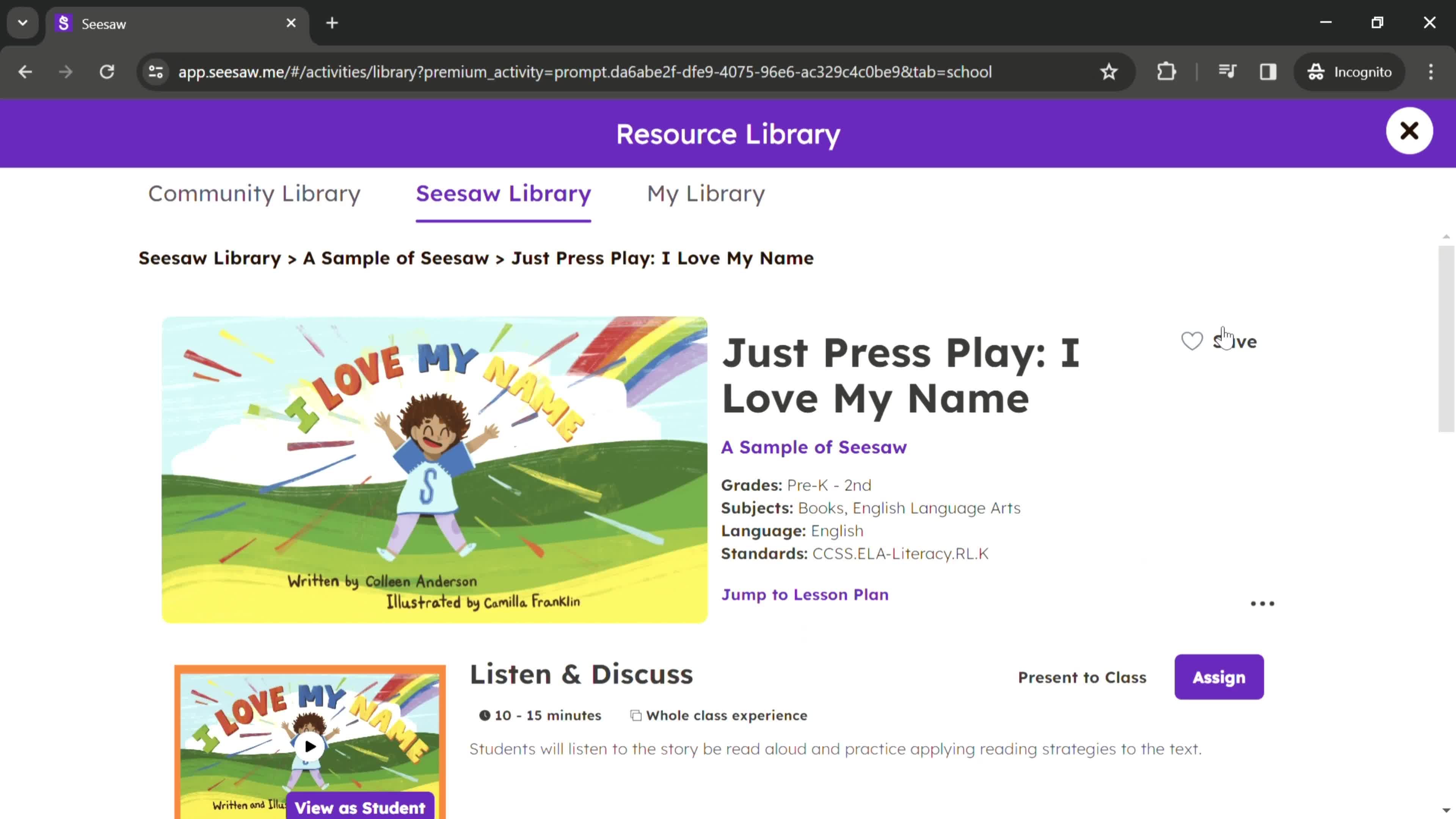This screenshot has width=1456, height=819.
Task: Click the Standards CCSS.ELA-Literacy.RL.K text
Action: tap(855, 554)
